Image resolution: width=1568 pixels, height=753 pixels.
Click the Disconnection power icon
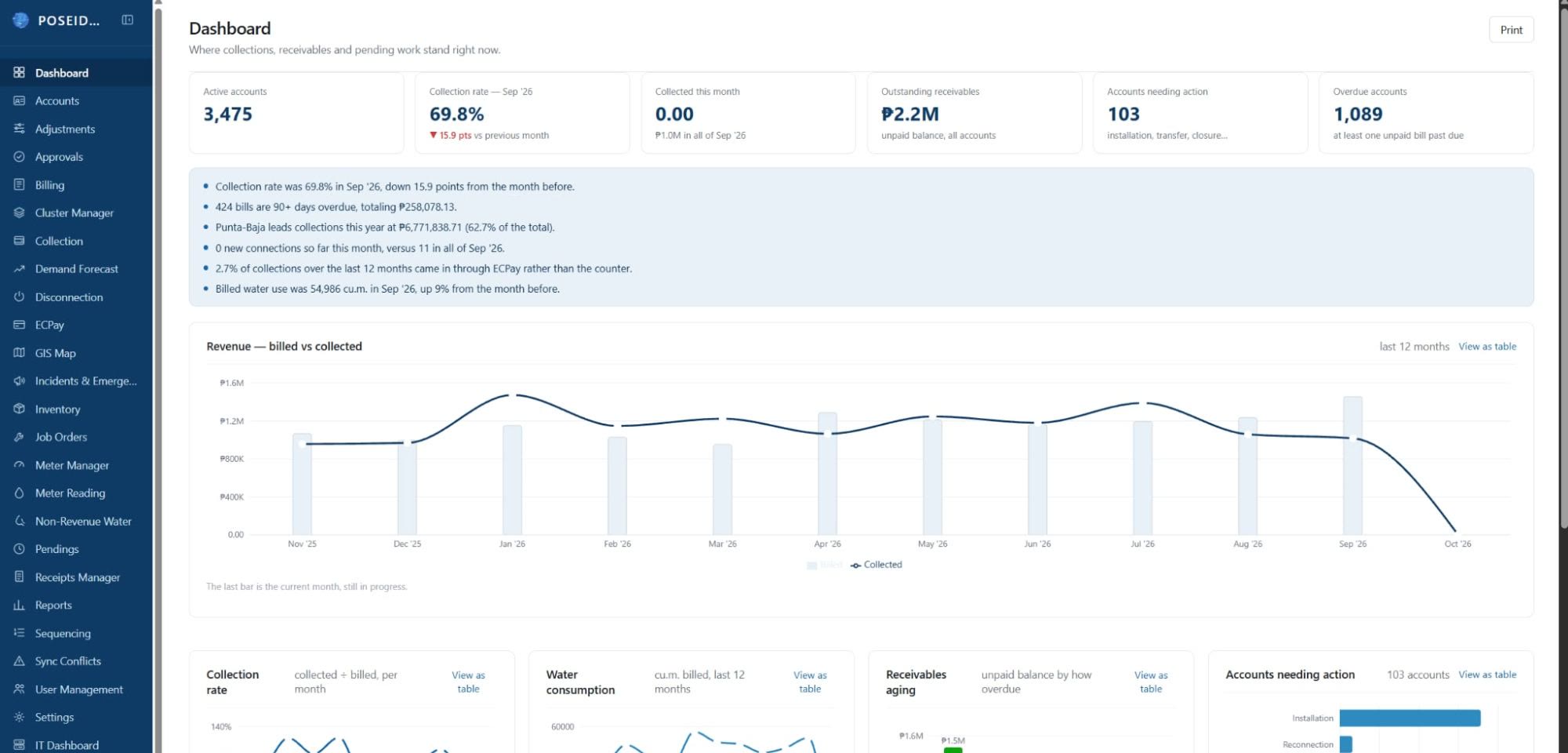tap(20, 297)
